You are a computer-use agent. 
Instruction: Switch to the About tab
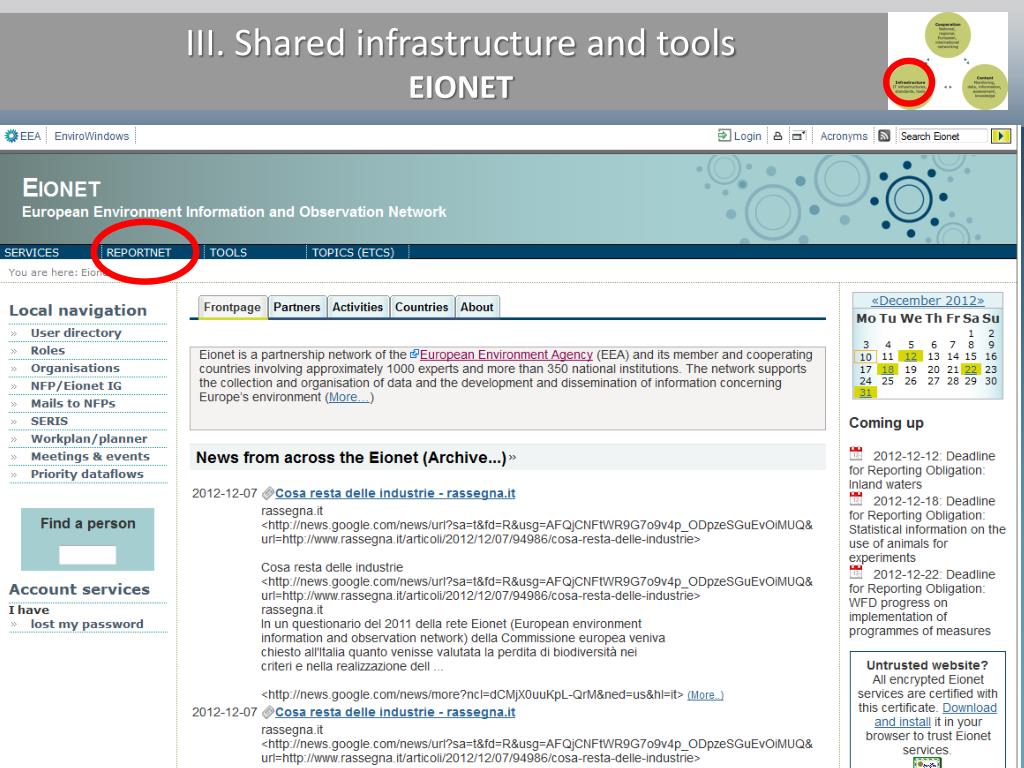(x=477, y=307)
